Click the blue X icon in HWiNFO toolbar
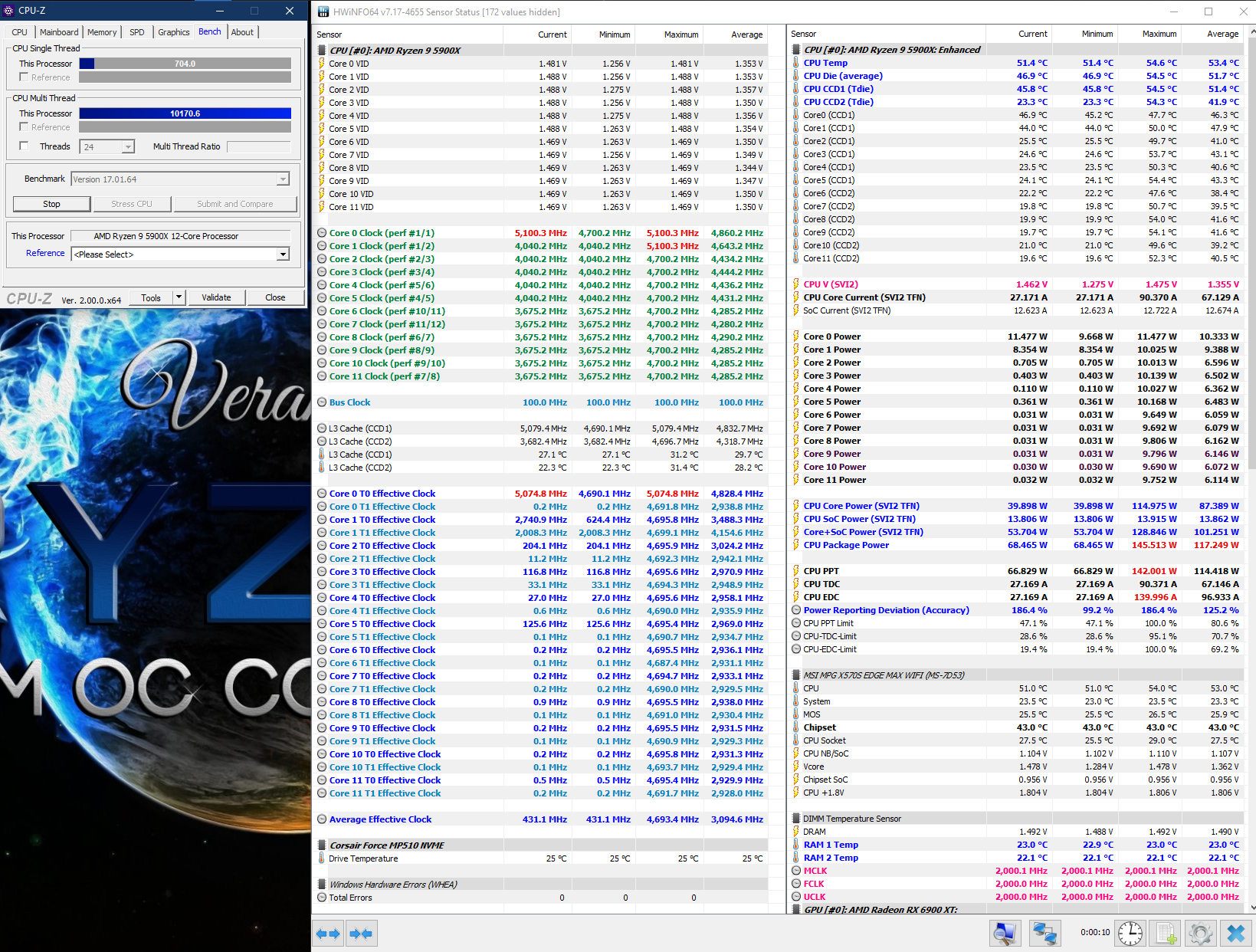1256x952 pixels. pyautogui.click(x=1235, y=934)
